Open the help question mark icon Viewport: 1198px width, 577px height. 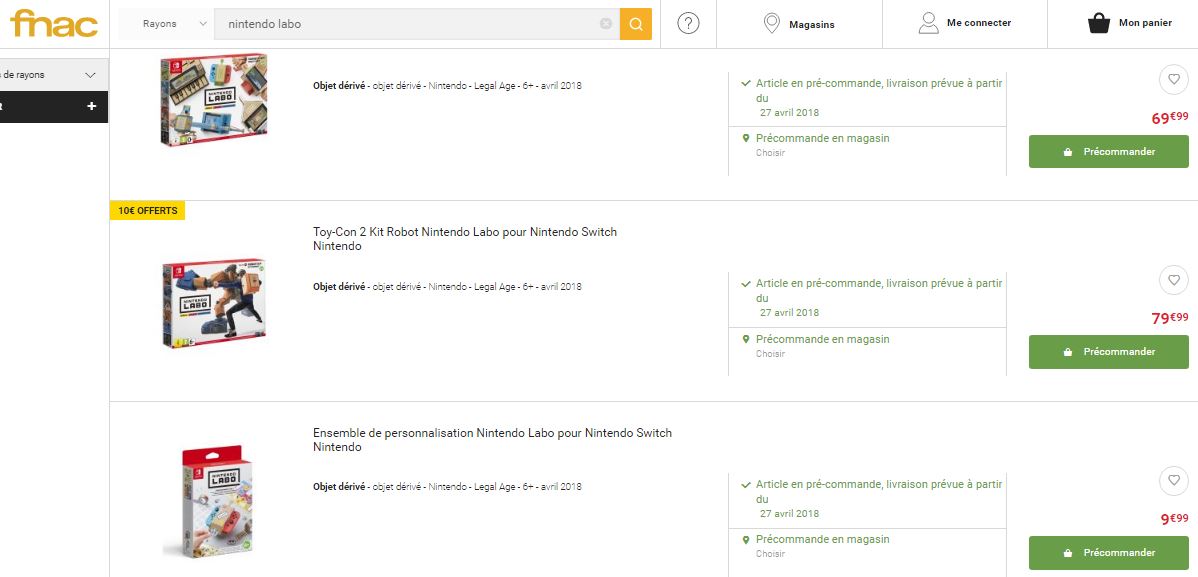(688, 24)
